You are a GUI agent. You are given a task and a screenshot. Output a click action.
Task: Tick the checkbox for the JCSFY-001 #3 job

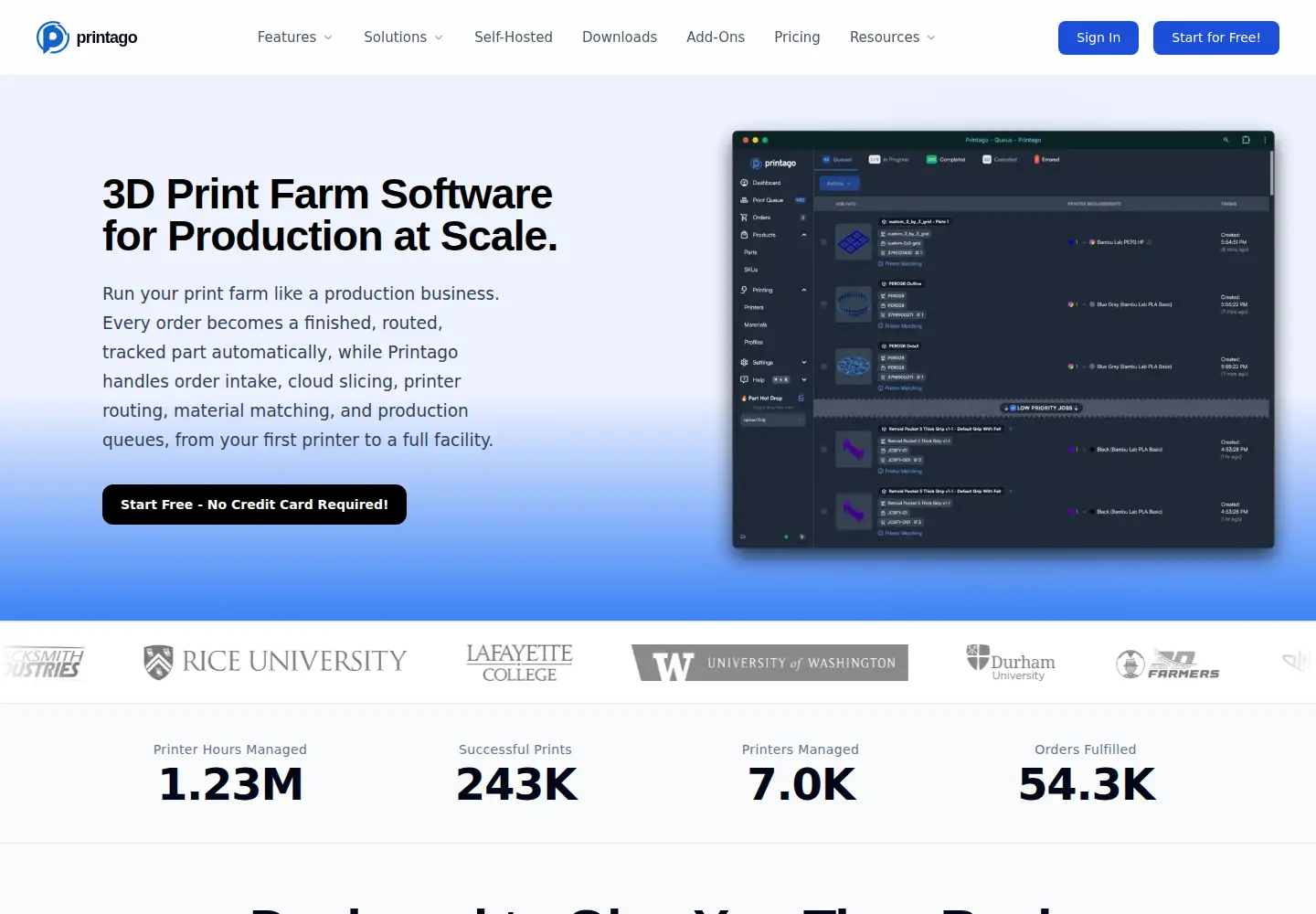pyautogui.click(x=823, y=512)
